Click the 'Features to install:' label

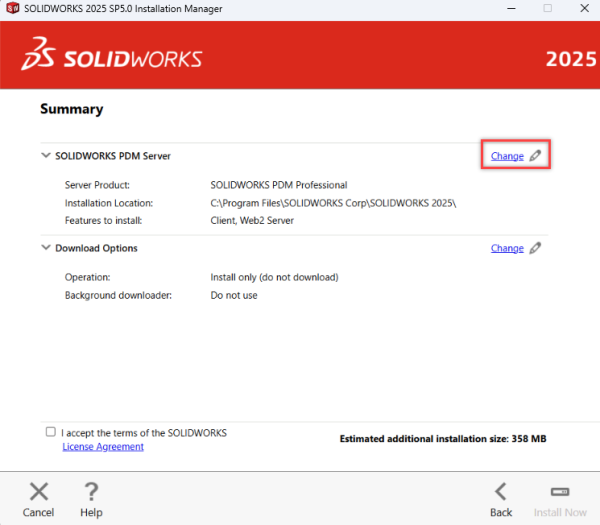[103, 220]
